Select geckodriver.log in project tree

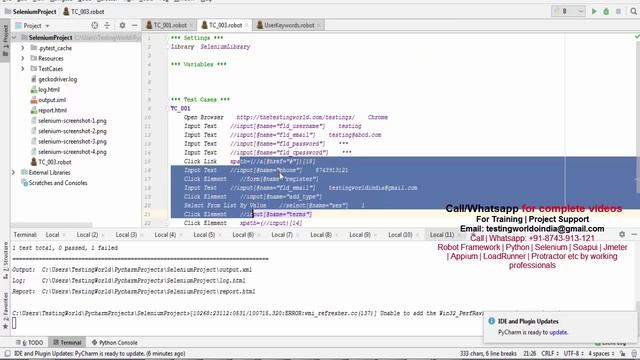pos(57,79)
